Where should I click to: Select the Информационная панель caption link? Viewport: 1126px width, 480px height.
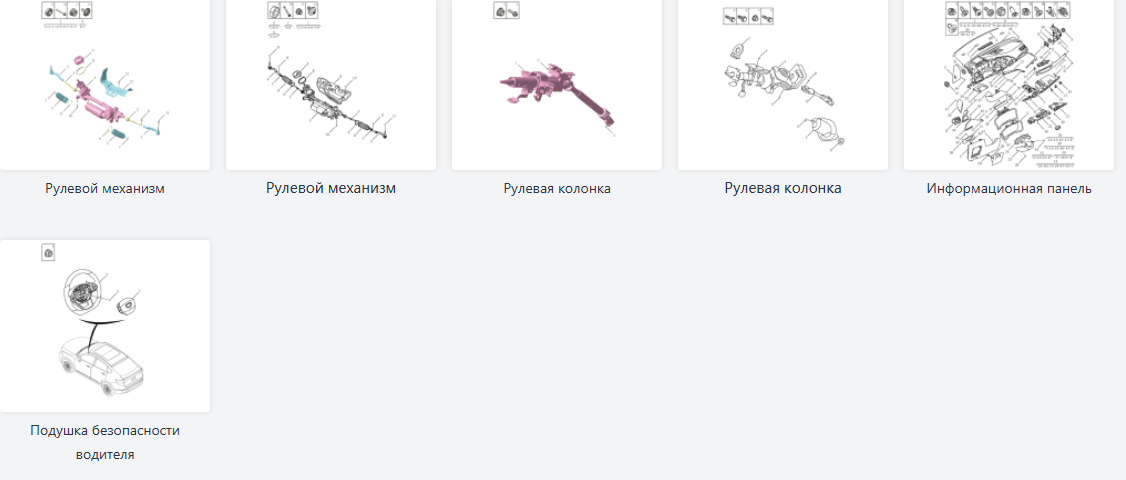pyautogui.click(x=1009, y=189)
